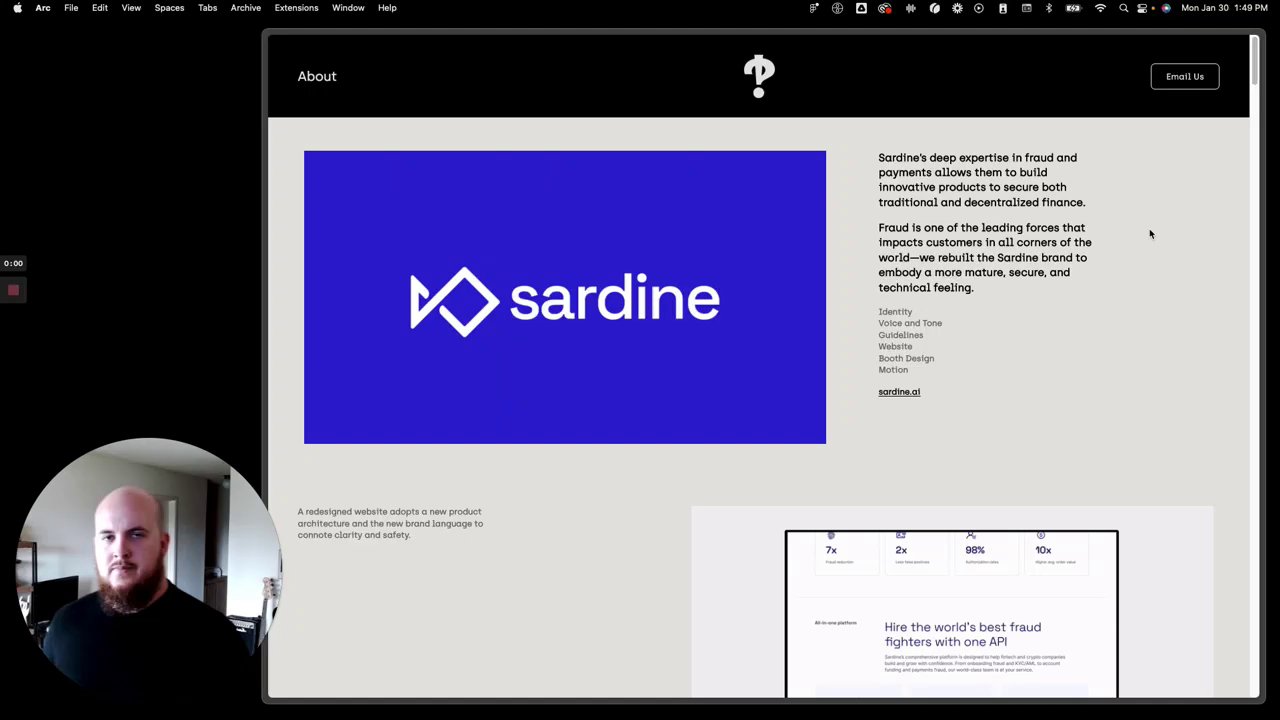
Task: Click the "Sardine's deep expertise in fraud" paragraph
Action: pyautogui.click(x=981, y=180)
